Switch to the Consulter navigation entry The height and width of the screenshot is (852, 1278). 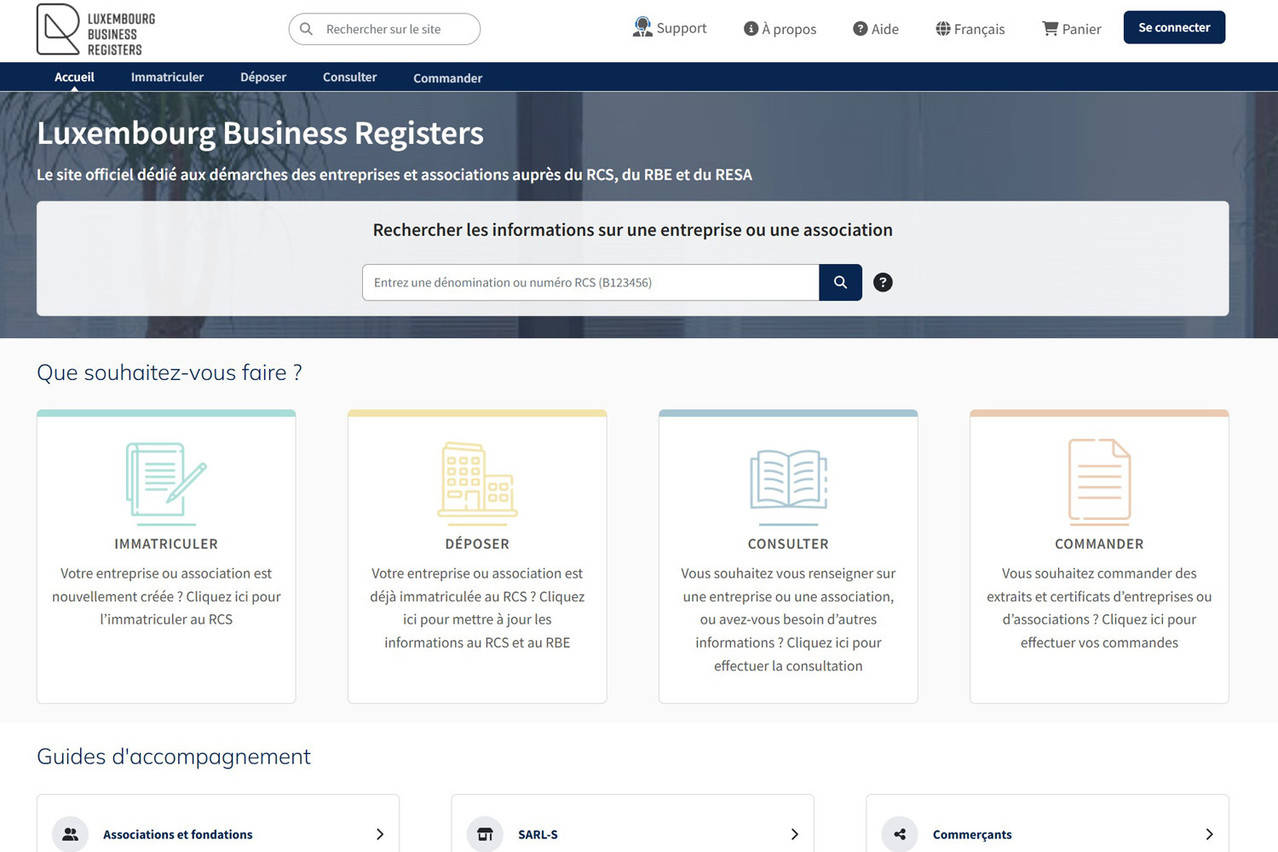tap(349, 76)
